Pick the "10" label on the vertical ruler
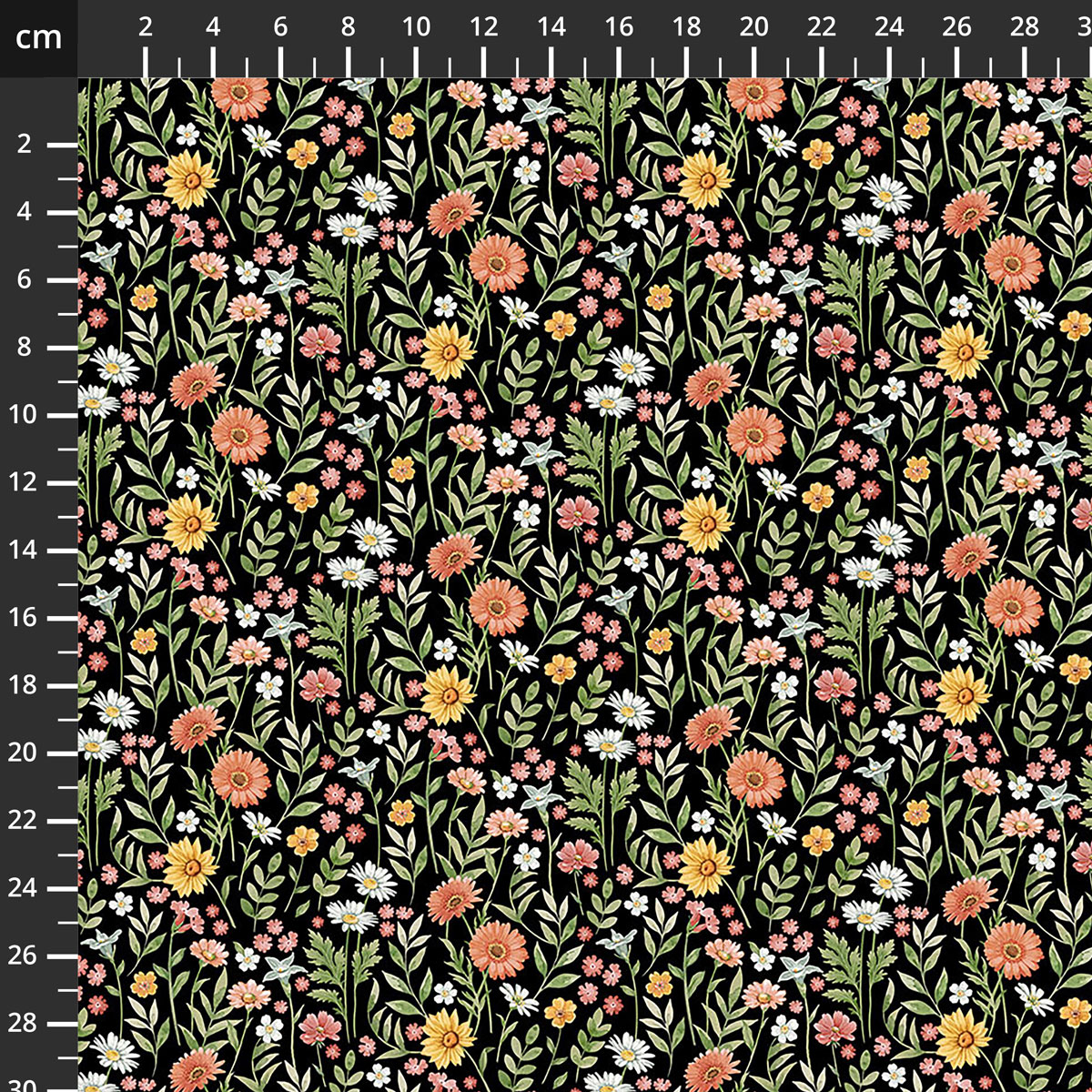 (24, 415)
